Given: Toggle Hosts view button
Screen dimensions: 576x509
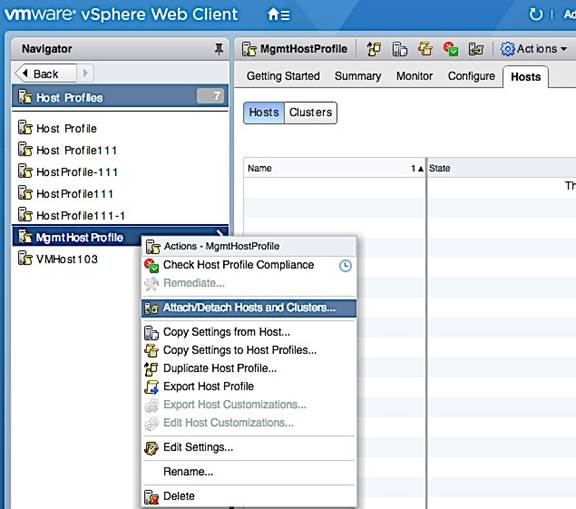Looking at the screenshot, I should tap(264, 112).
